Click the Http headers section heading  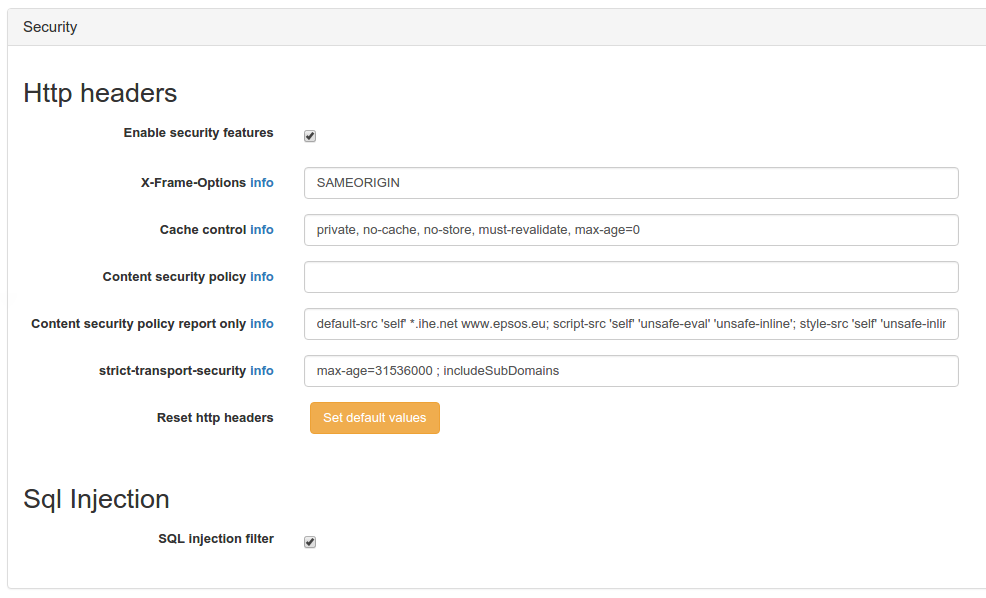100,93
